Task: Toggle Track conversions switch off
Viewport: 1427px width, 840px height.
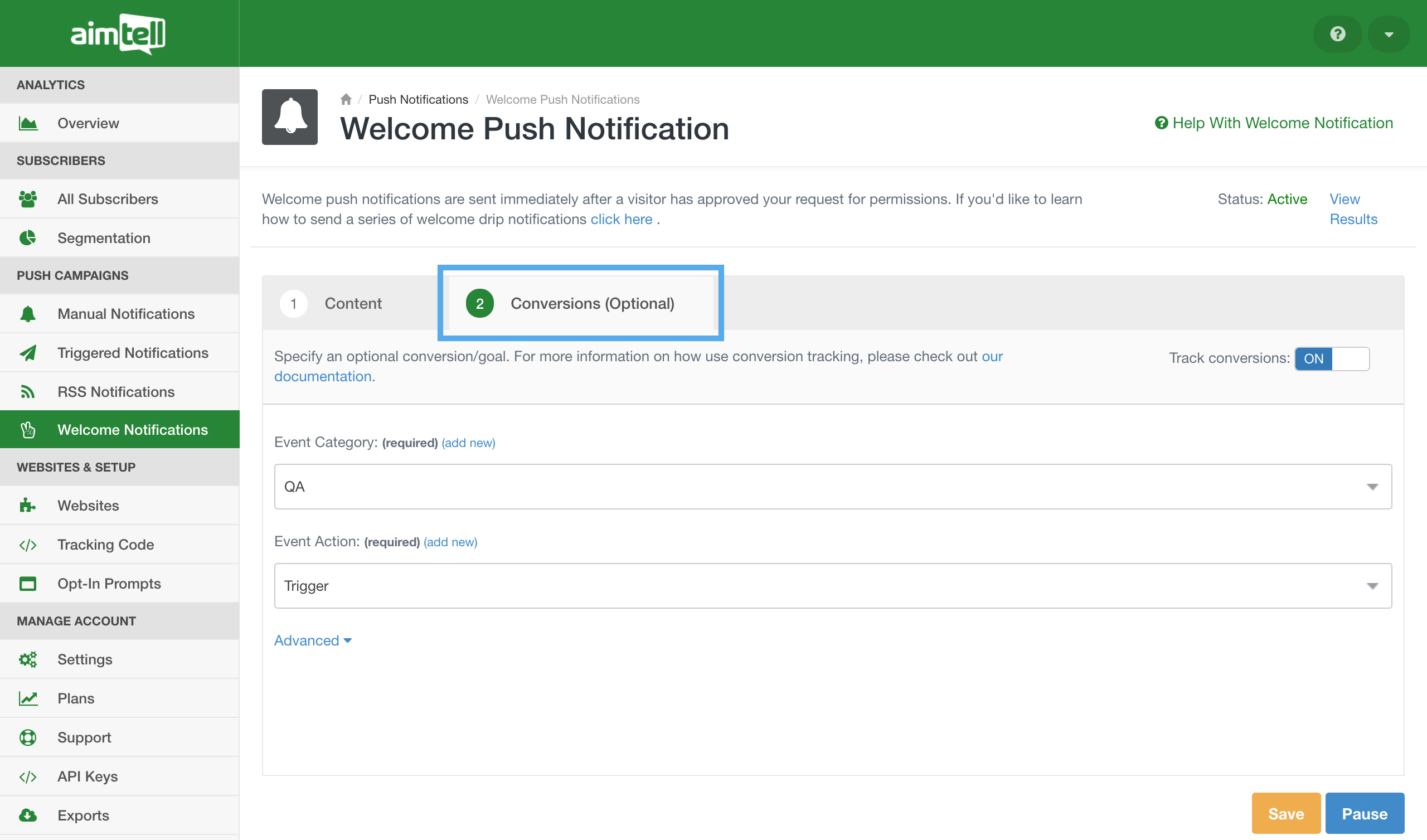Action: click(1331, 358)
